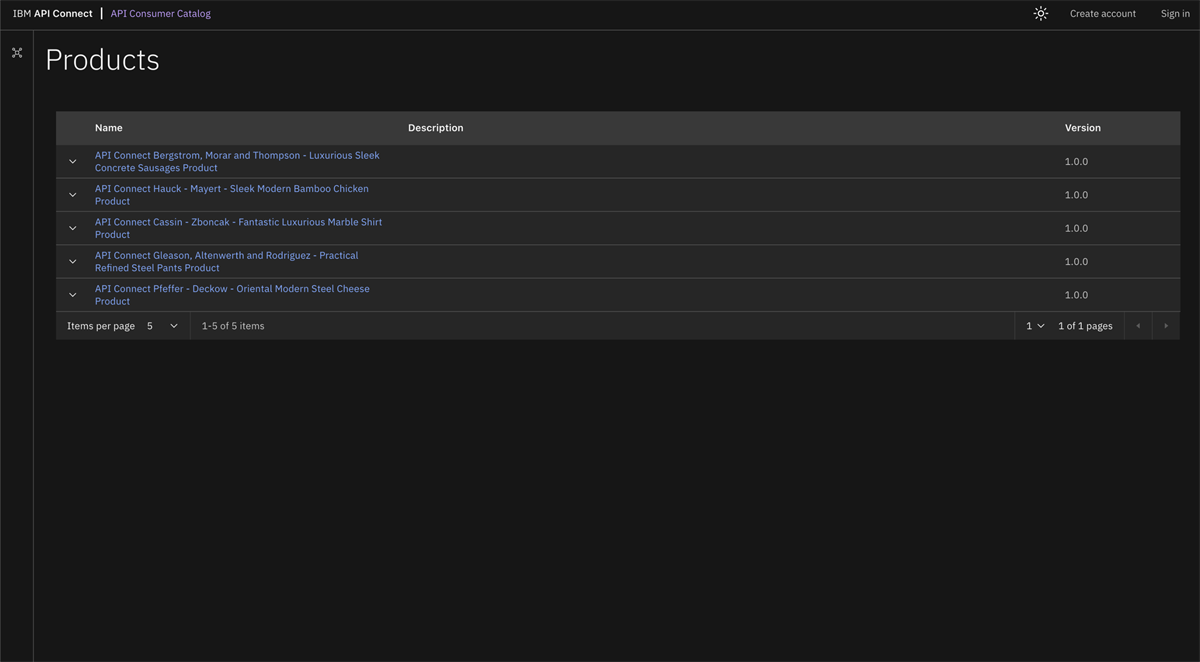Screen dimensions: 1200x662
Task: Open Cassin - Zboncak Marble Shirt product
Action: click(x=238, y=228)
